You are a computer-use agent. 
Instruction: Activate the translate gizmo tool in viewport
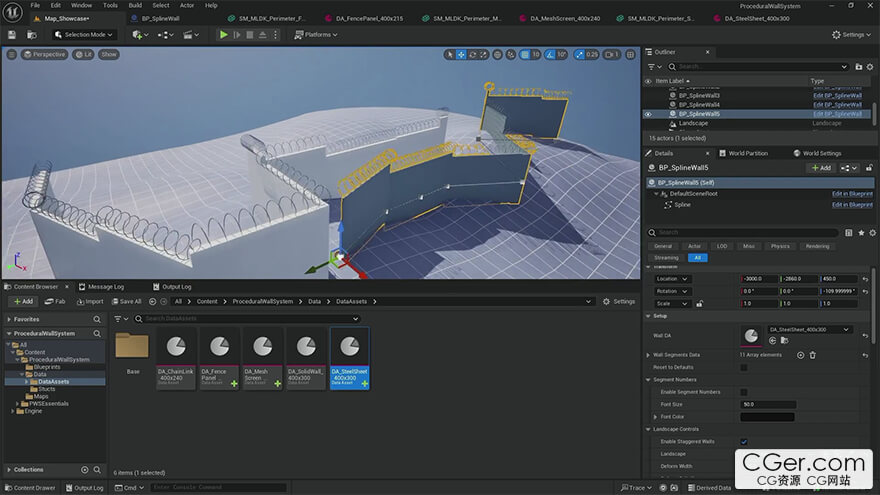tap(461, 54)
